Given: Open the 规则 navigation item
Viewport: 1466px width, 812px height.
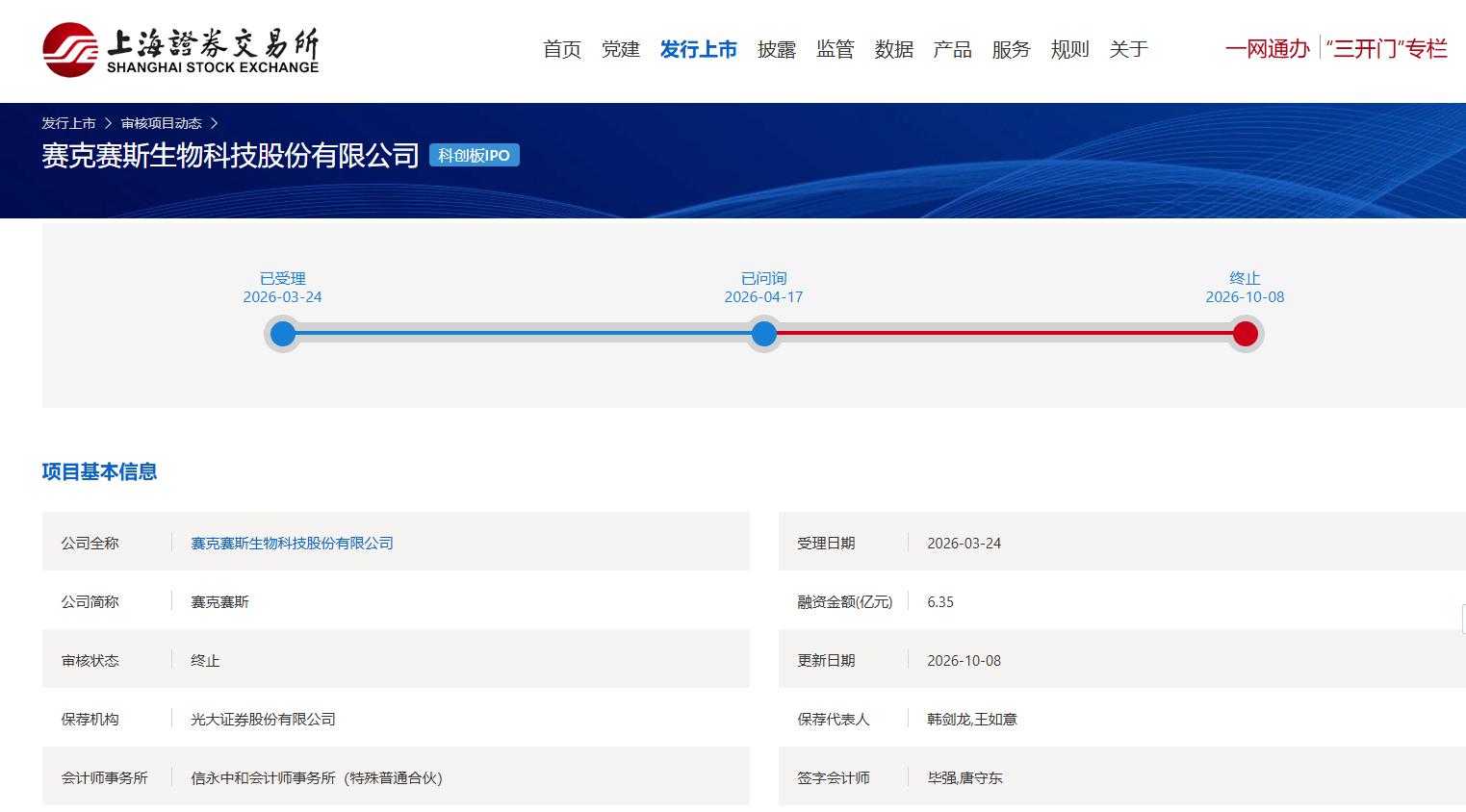Looking at the screenshot, I should 1070,49.
